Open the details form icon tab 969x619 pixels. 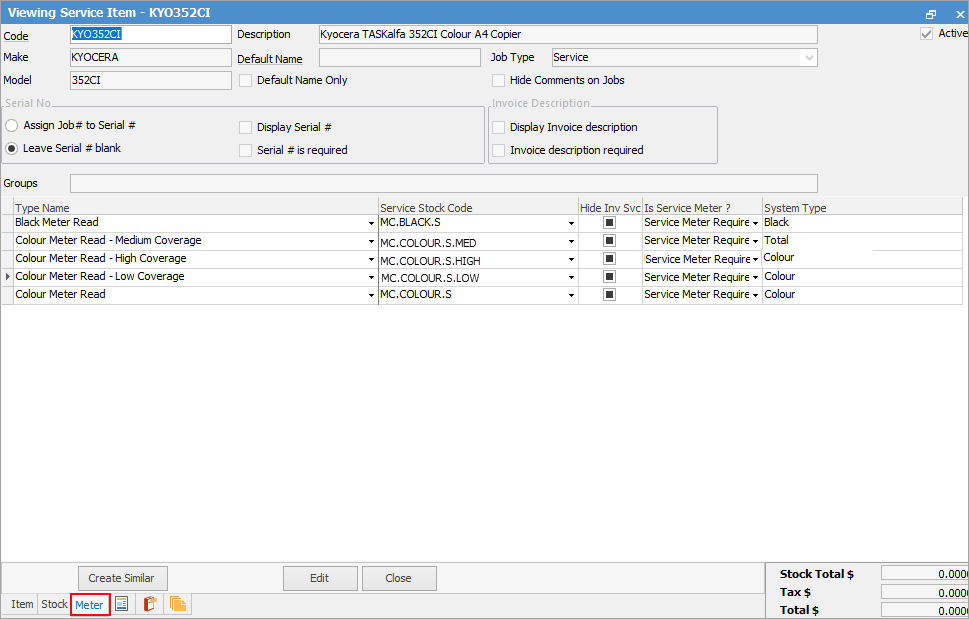[x=122, y=604]
